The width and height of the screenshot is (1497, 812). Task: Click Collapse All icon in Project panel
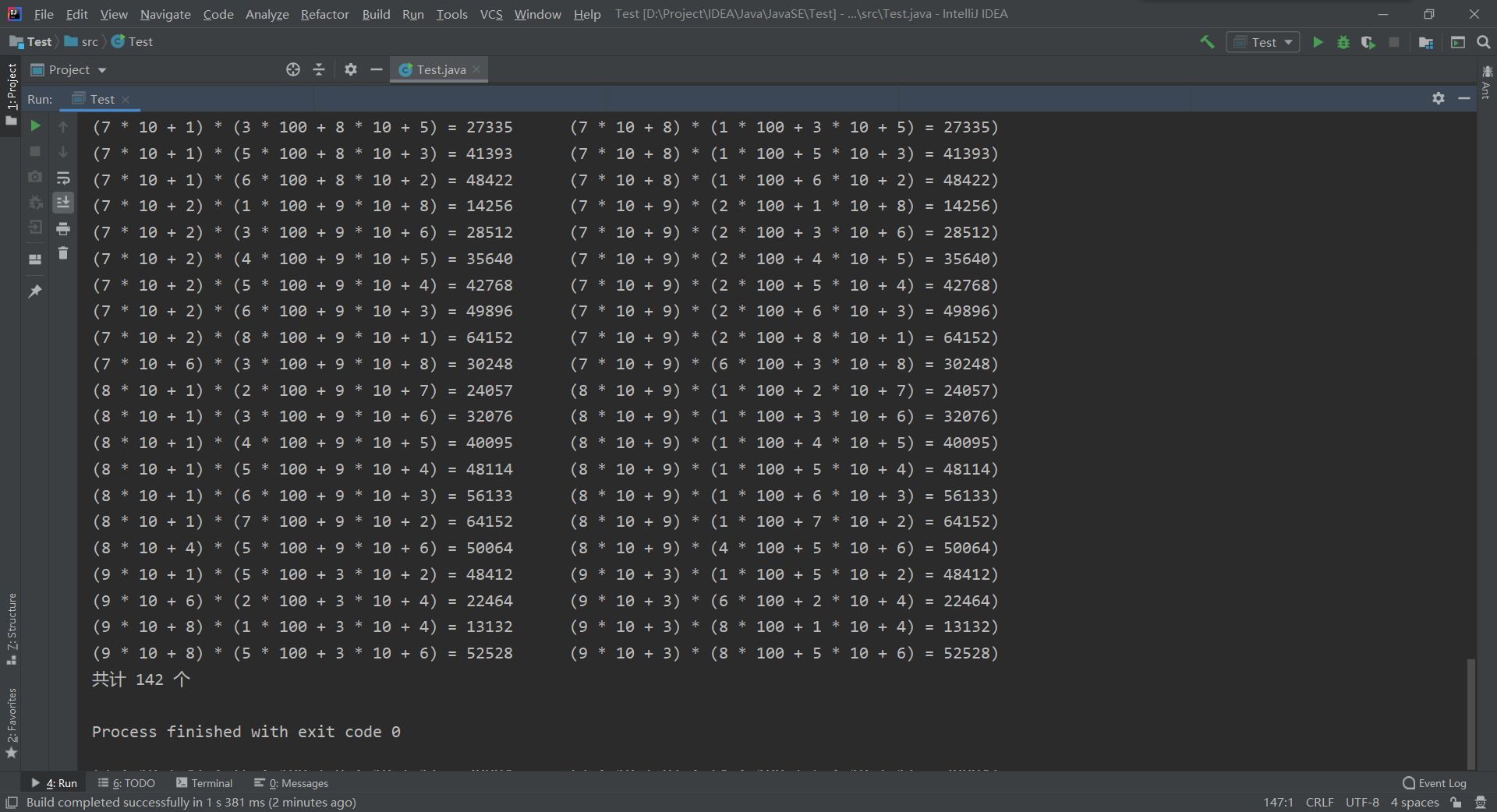pos(319,69)
